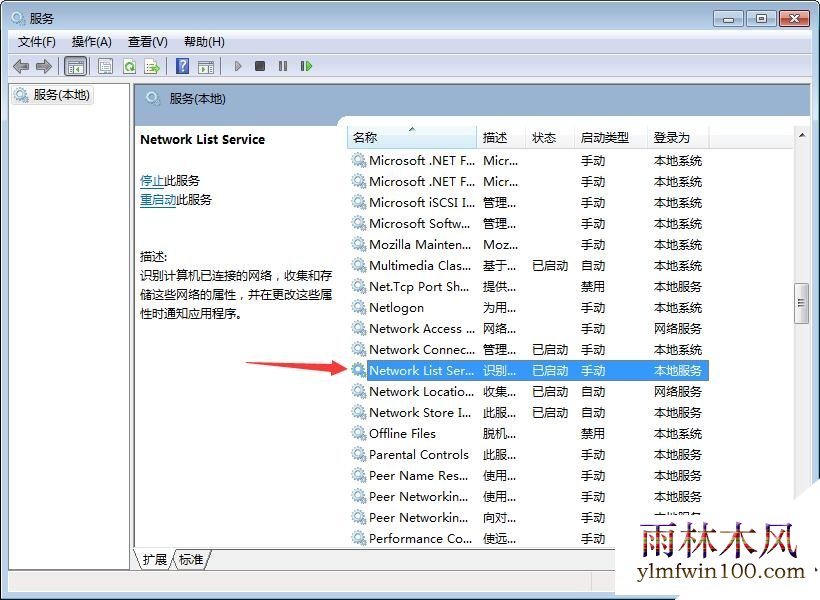Click the 重启动 service link
The height and width of the screenshot is (600, 820).
pos(158,199)
